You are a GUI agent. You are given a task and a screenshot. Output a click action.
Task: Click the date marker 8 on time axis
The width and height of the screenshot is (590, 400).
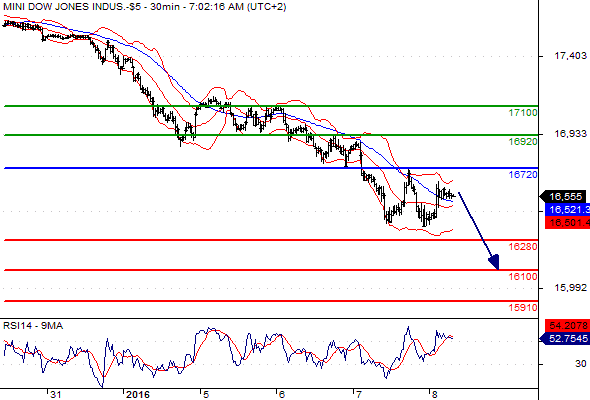click(x=435, y=395)
